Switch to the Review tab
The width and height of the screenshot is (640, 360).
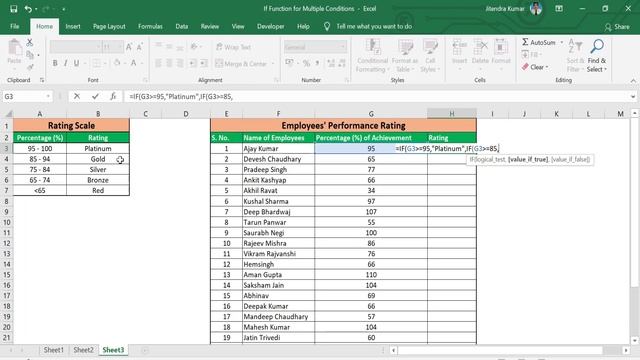coord(210,26)
